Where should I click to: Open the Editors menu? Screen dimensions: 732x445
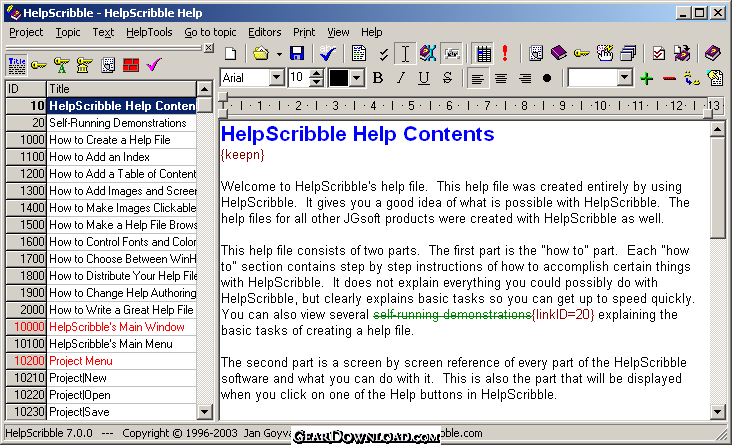pyautogui.click(x=264, y=32)
